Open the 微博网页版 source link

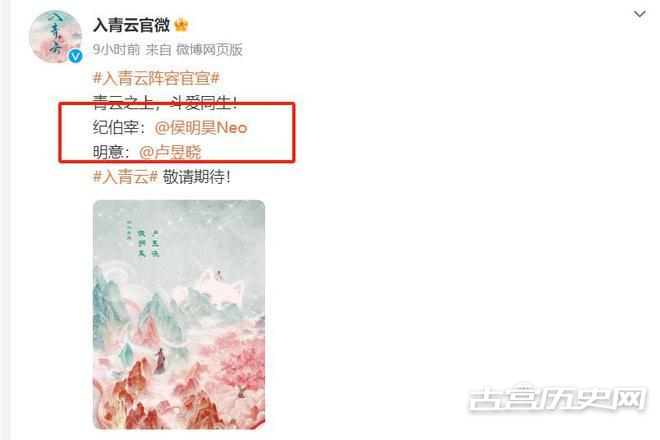[209, 50]
